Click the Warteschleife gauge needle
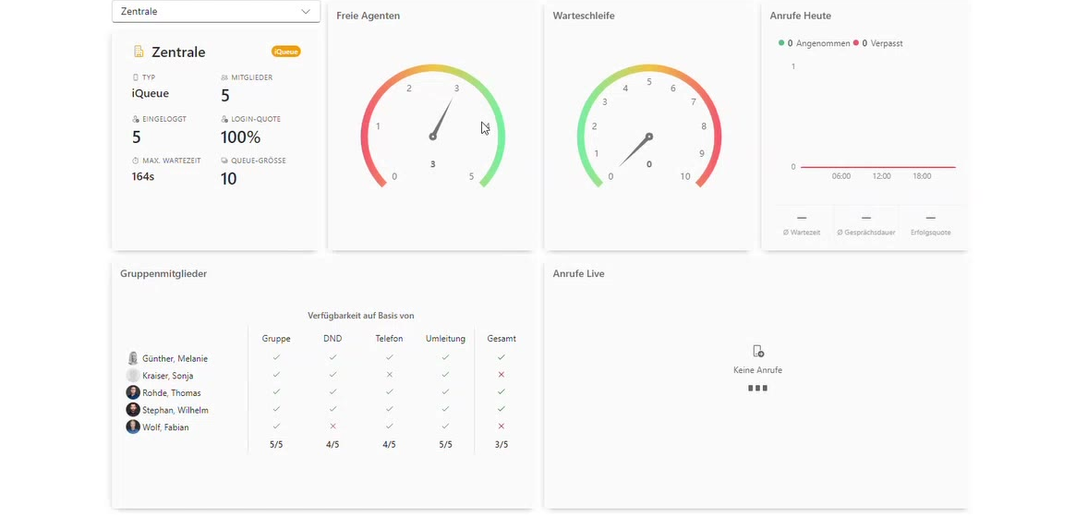Image resolution: width=1088 pixels, height=515 pixels. pos(635,150)
